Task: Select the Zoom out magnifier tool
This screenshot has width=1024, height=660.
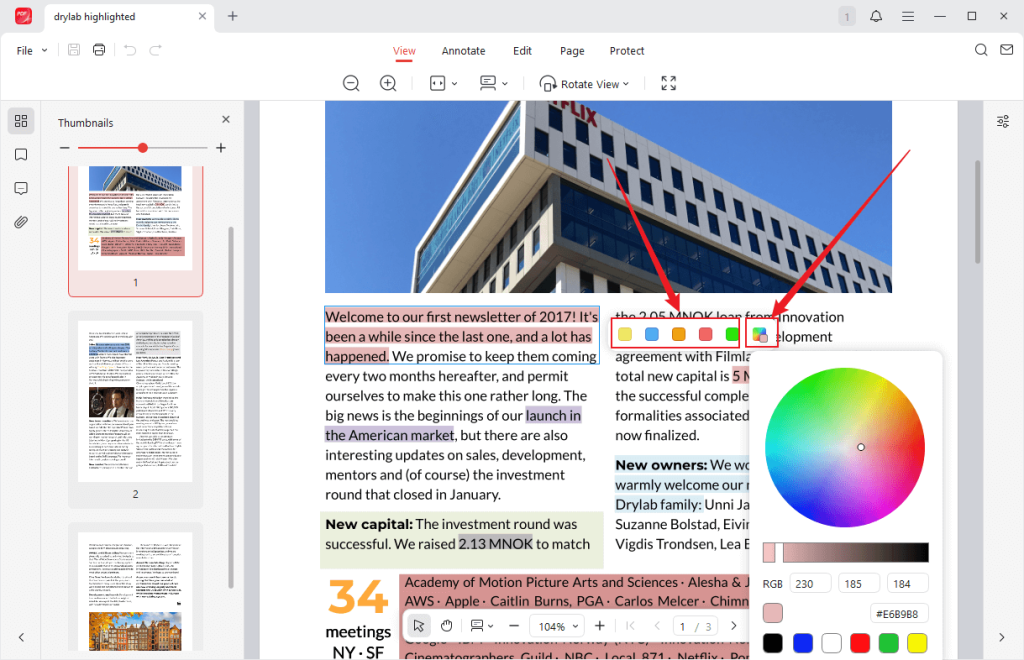Action: [x=351, y=83]
